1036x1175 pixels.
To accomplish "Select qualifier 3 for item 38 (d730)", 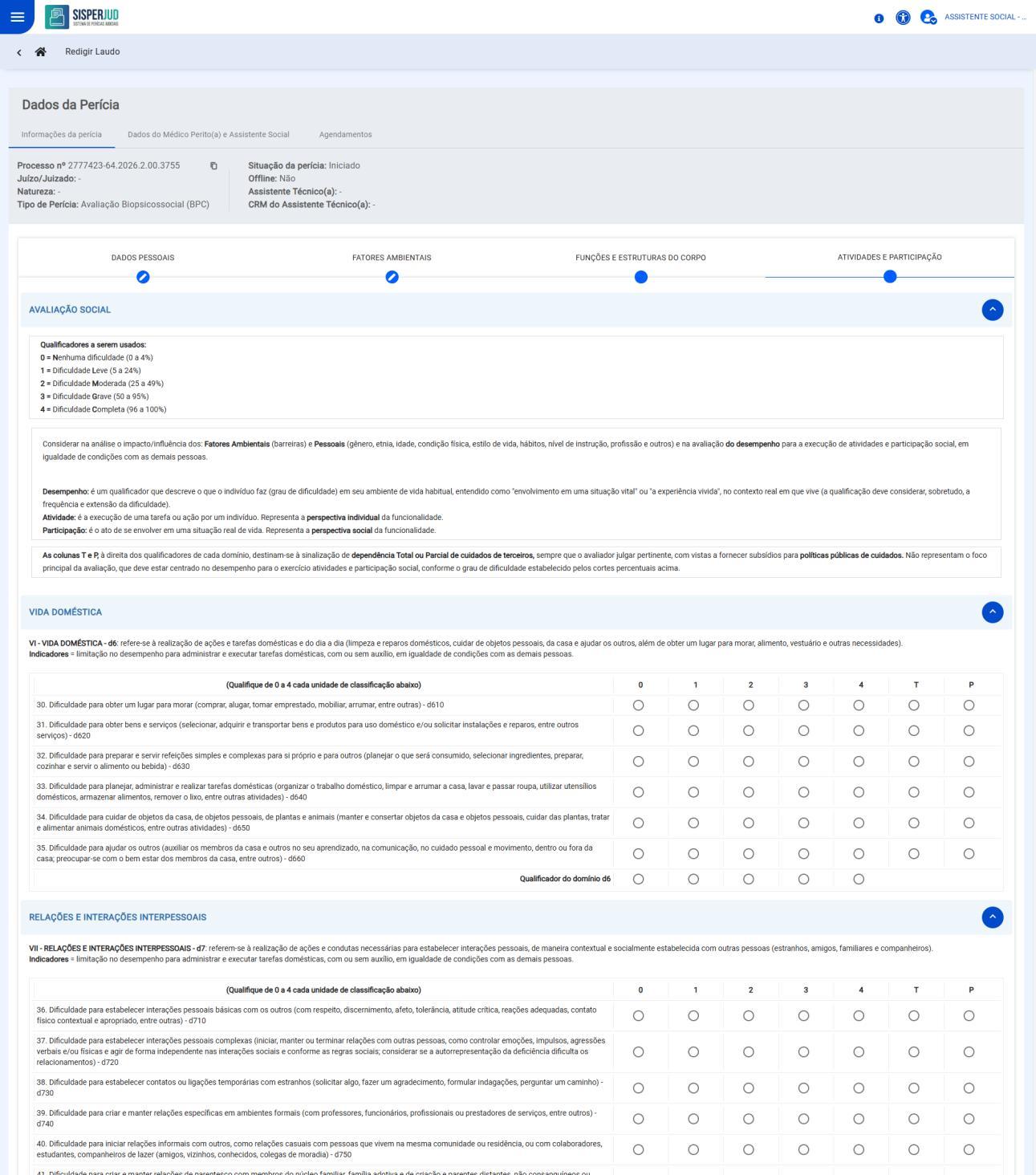I will point(803,1088).
